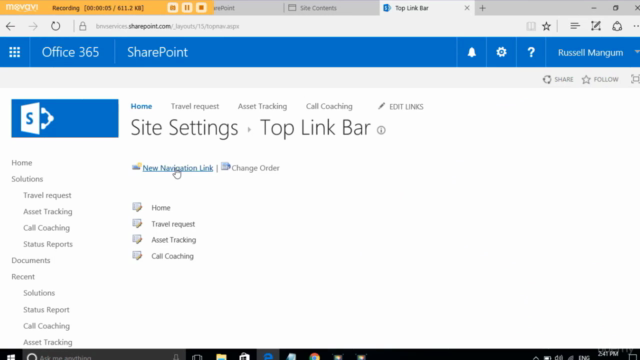The image size is (640, 360).
Task: Click the edit icon beside Home link
Action: point(137,207)
